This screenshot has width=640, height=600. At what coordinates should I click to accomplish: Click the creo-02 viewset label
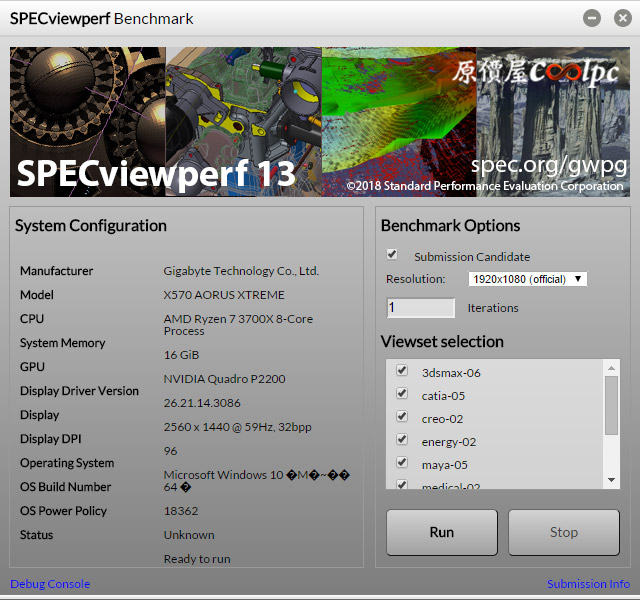(x=442, y=419)
